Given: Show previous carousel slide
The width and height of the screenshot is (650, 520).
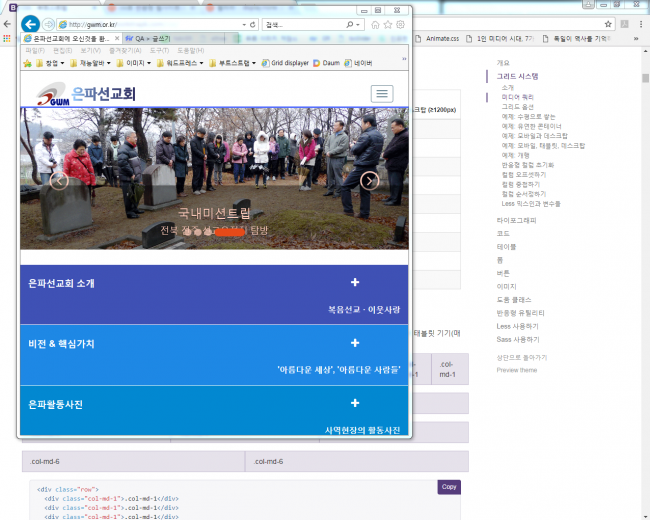Looking at the screenshot, I should click(59, 181).
